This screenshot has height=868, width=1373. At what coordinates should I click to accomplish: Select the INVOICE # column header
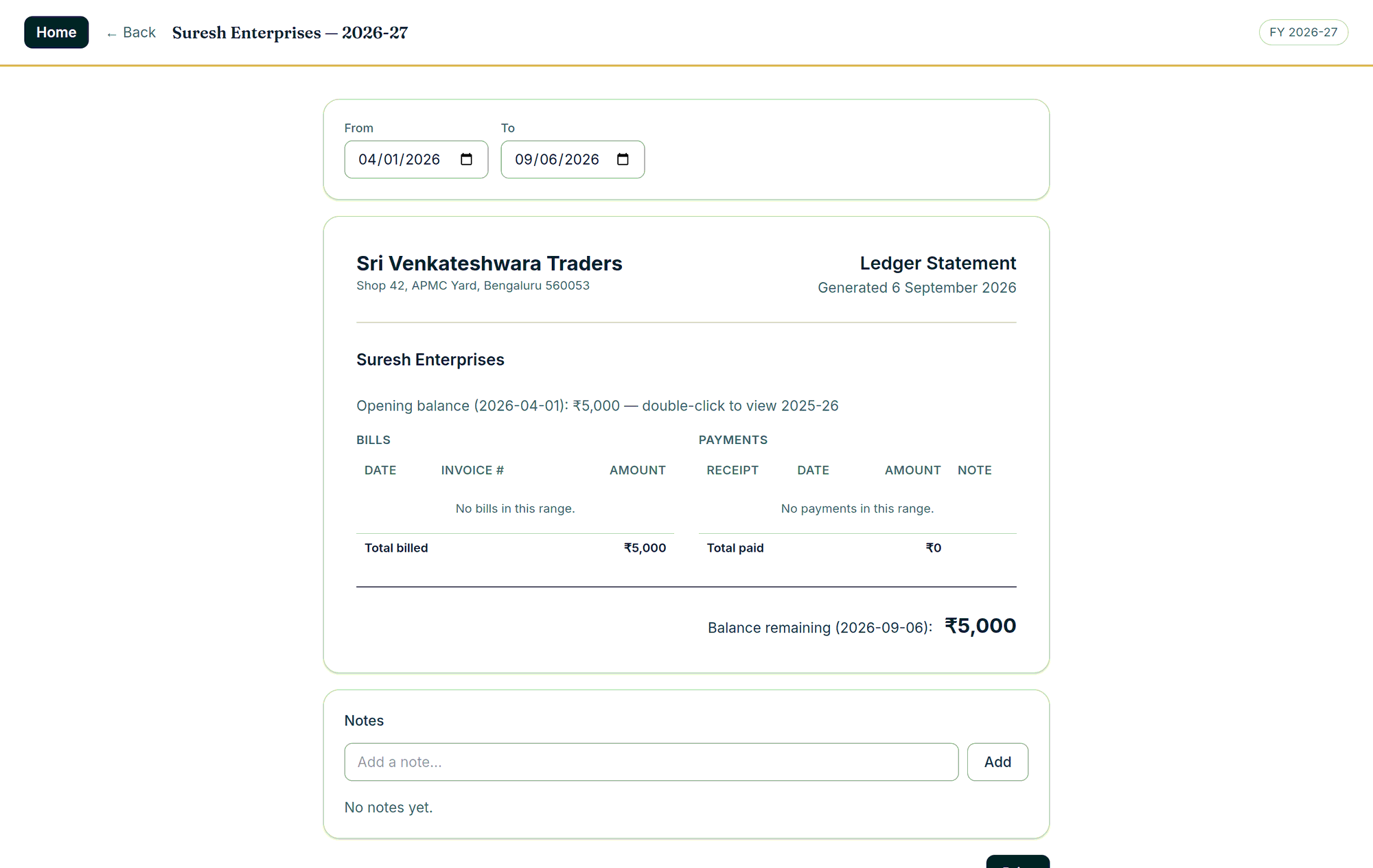pos(472,470)
